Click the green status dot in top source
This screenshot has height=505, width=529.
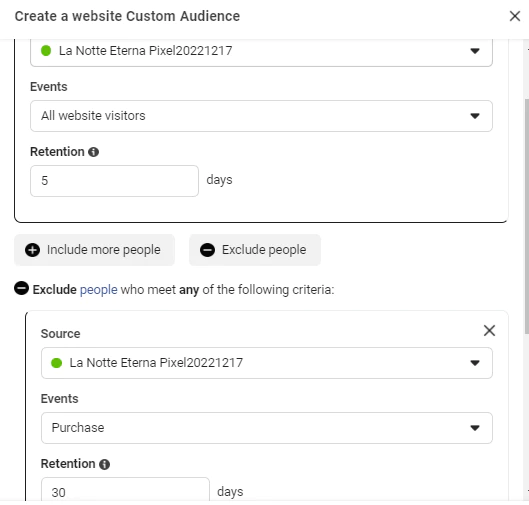pos(46,51)
